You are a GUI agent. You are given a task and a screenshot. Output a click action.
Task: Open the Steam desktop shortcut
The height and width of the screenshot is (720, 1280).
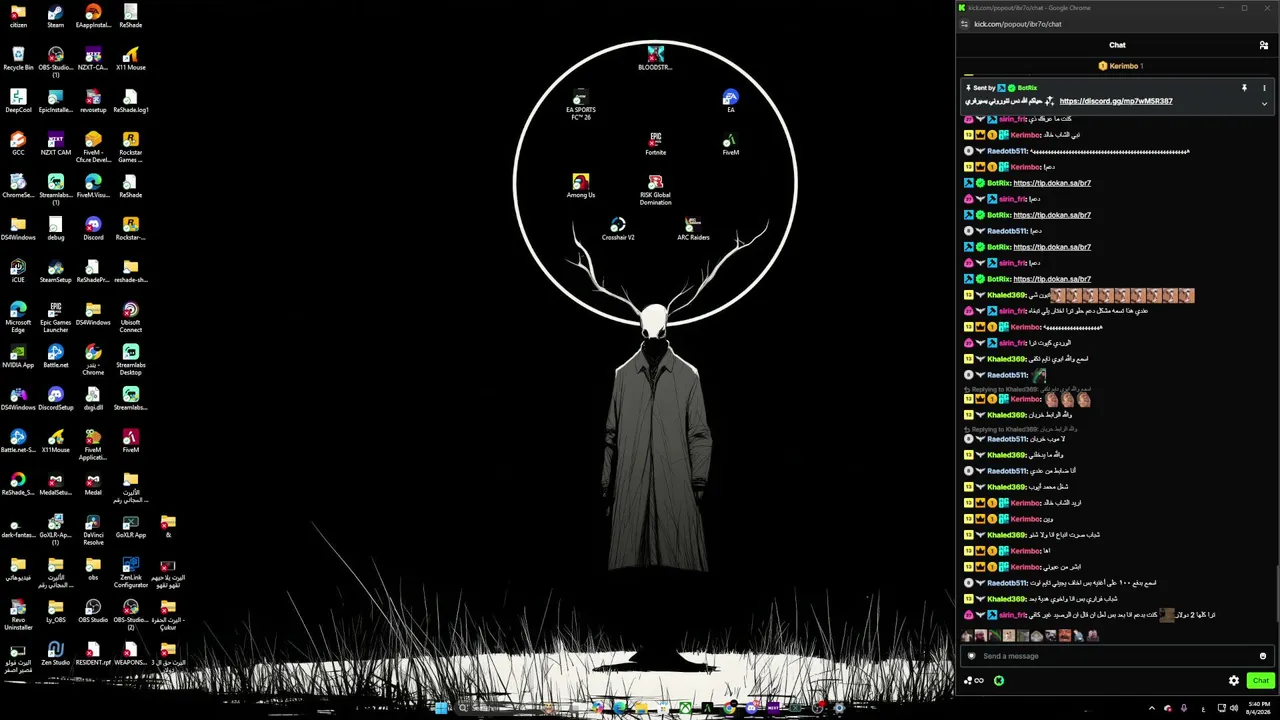click(55, 16)
